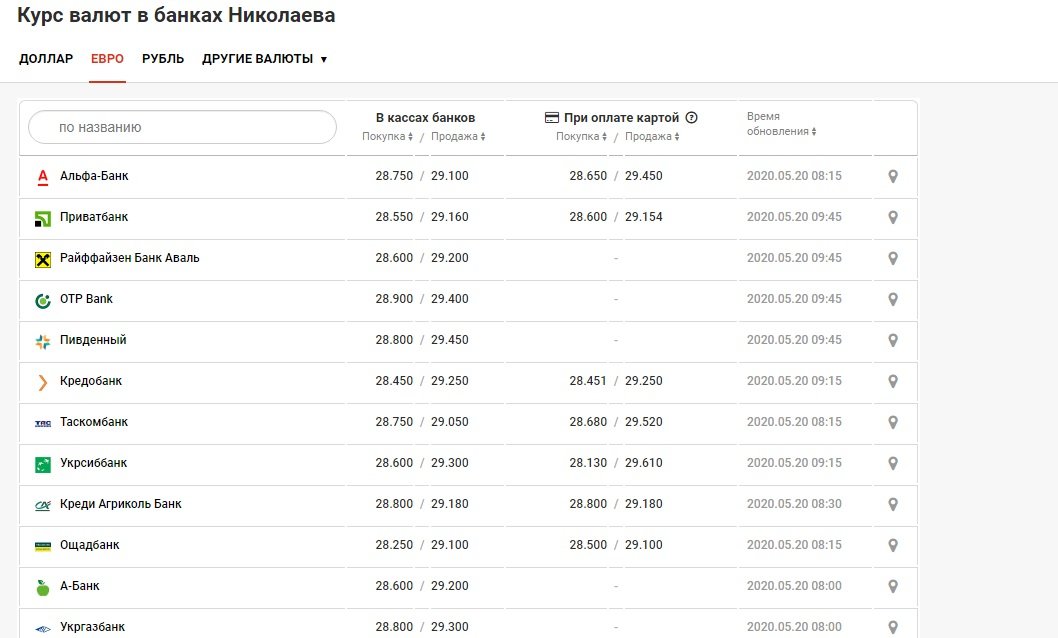Open map pin for Приватбанк row
This screenshot has width=1058, height=638.
(x=893, y=218)
